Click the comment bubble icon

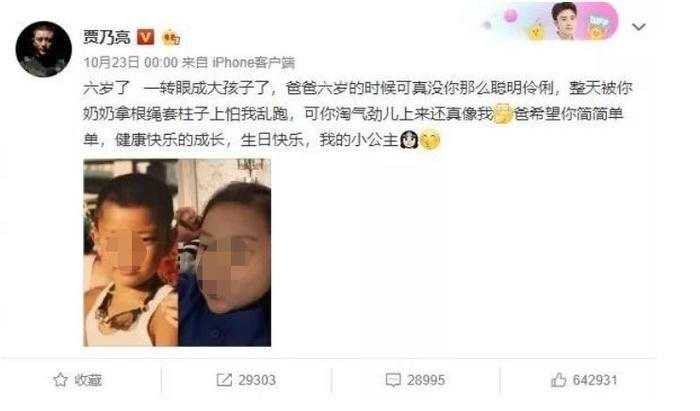pos(393,380)
